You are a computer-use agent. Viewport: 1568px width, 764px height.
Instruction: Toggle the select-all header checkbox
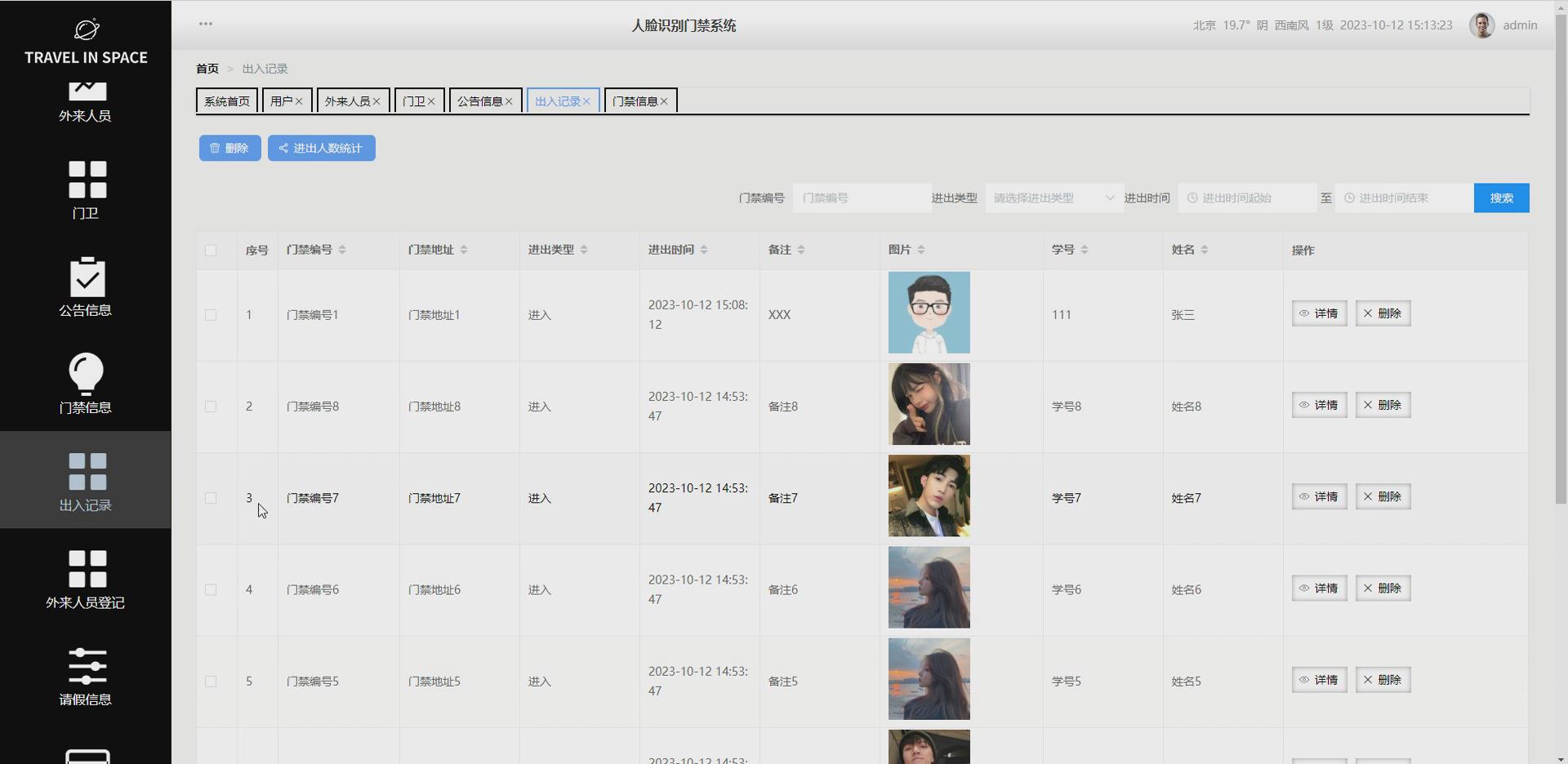pos(211,251)
